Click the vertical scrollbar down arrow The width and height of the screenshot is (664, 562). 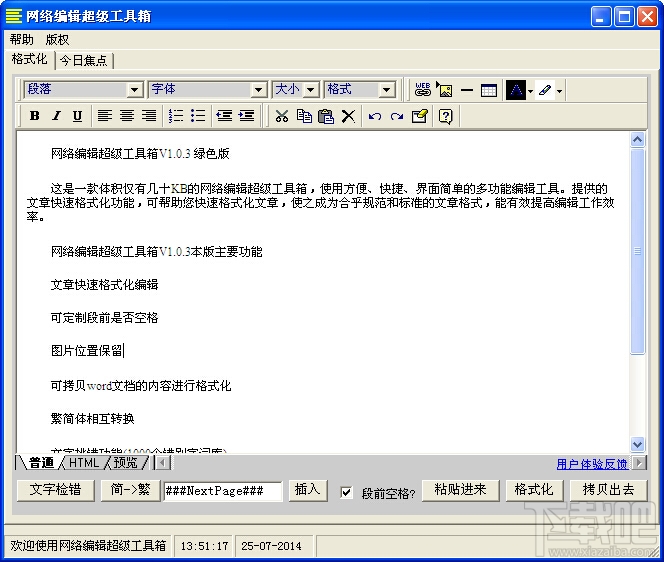(x=637, y=444)
